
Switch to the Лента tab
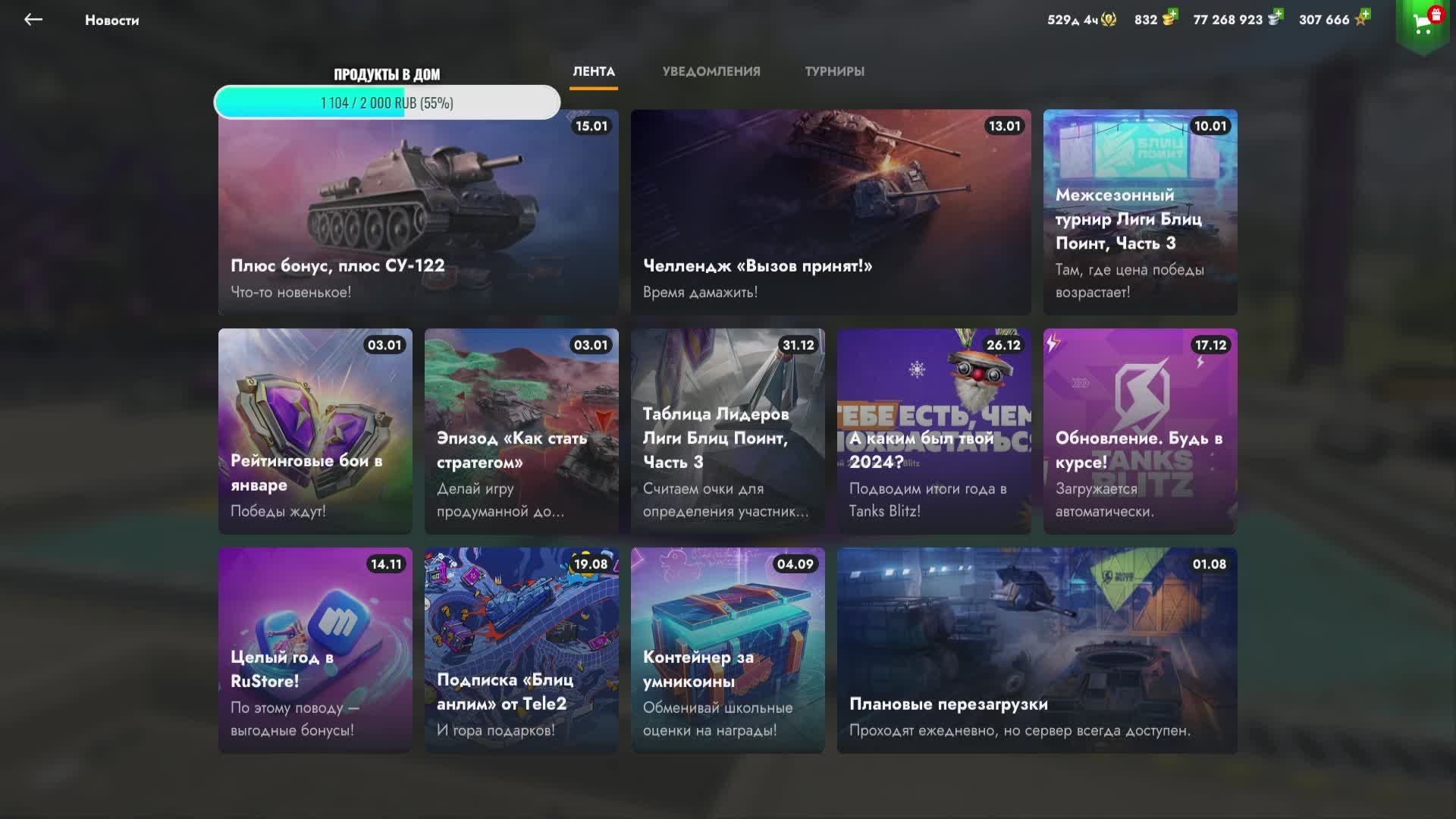tap(594, 71)
